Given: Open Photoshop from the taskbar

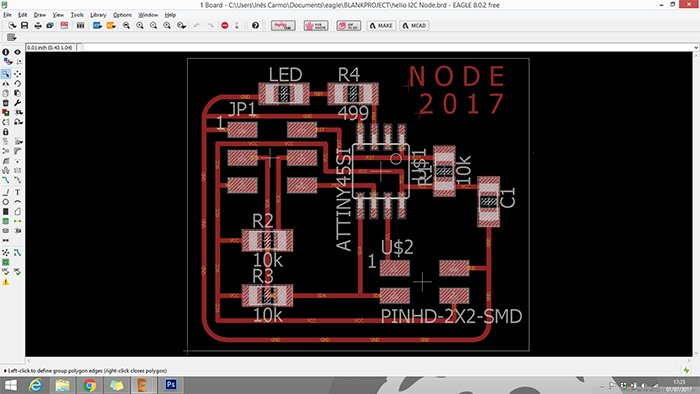Looking at the screenshot, I should click(x=171, y=385).
